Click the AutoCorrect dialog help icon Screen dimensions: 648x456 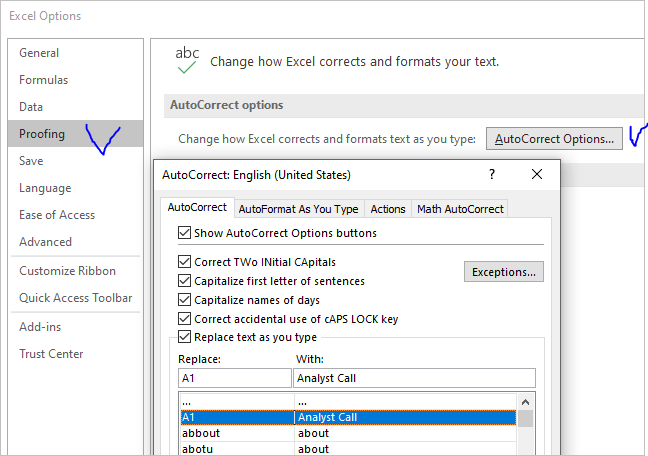click(492, 174)
